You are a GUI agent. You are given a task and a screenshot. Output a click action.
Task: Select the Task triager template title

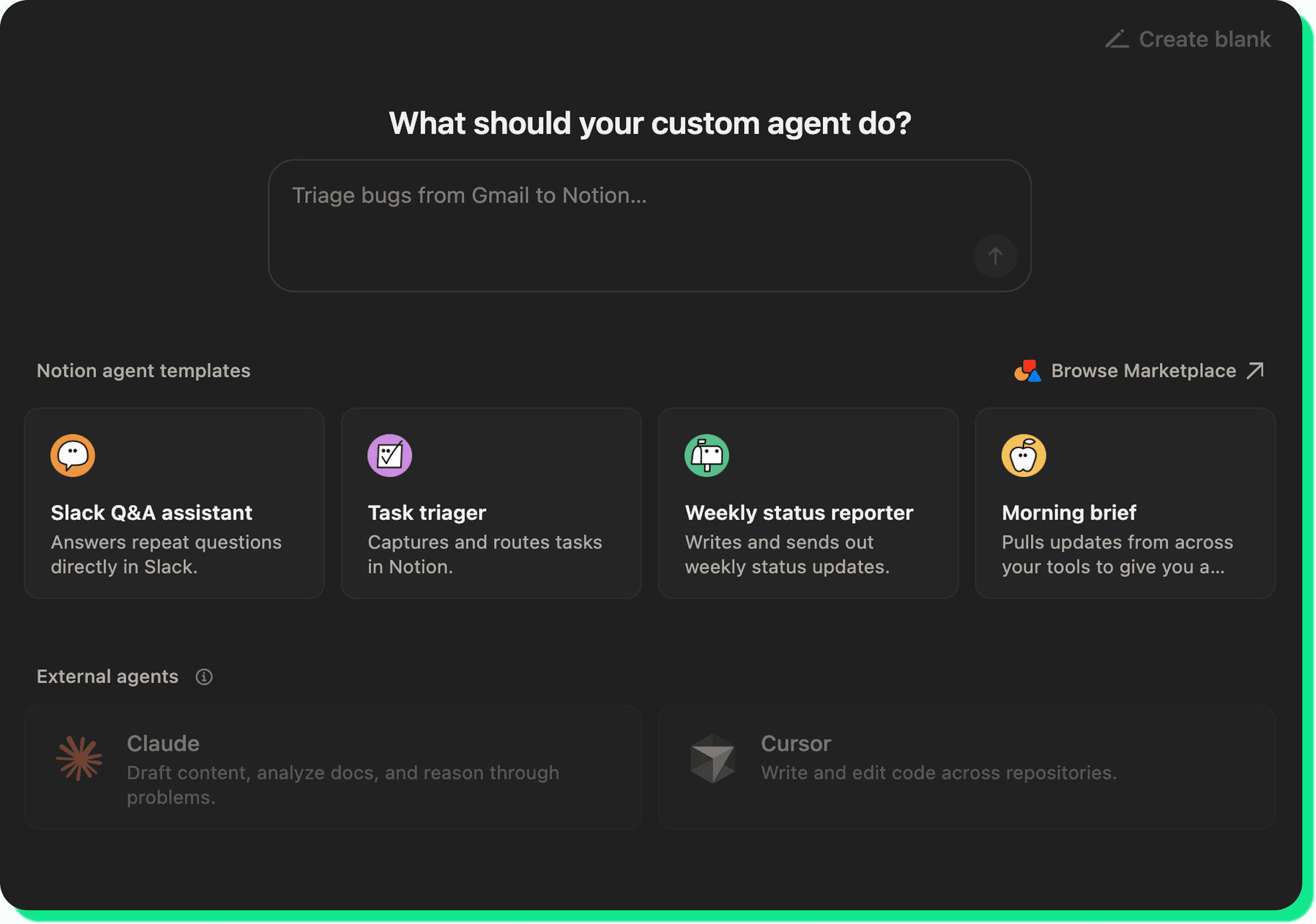click(x=427, y=512)
